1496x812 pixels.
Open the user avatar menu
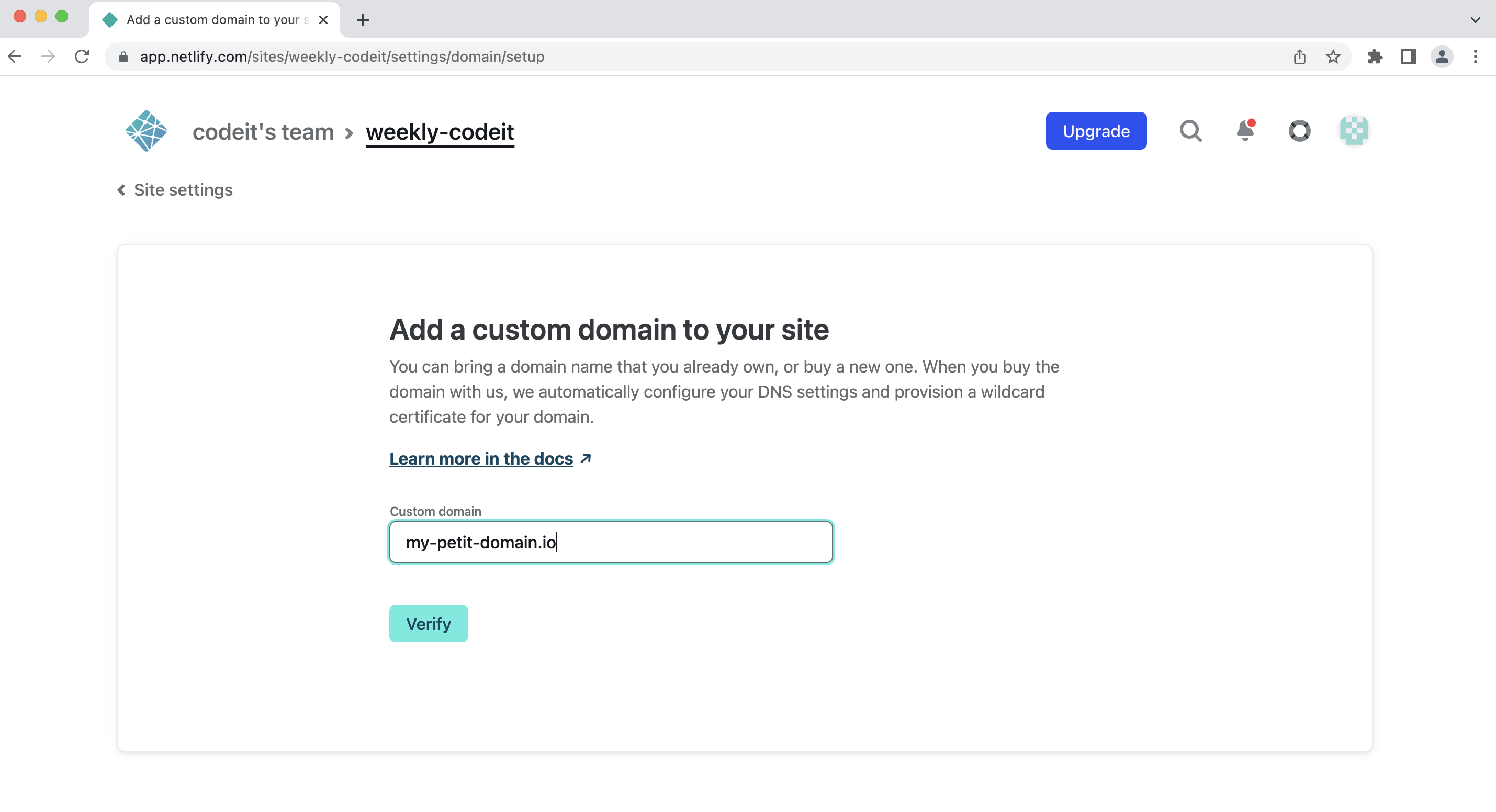(x=1354, y=131)
